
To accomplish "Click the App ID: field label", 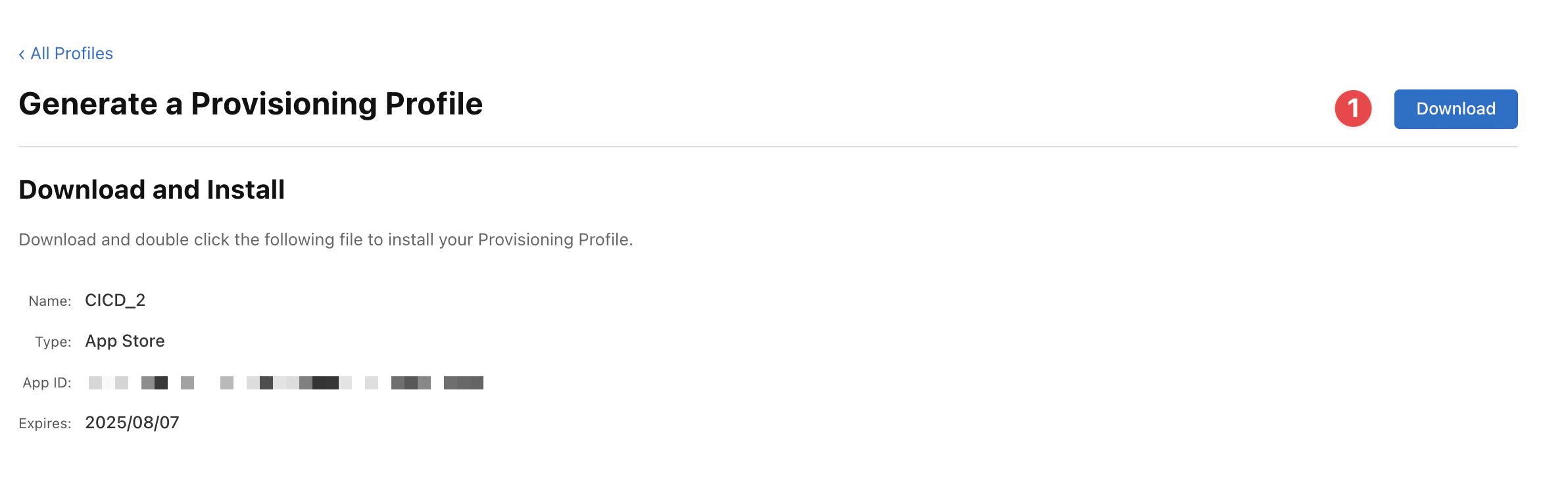I will click(47, 383).
